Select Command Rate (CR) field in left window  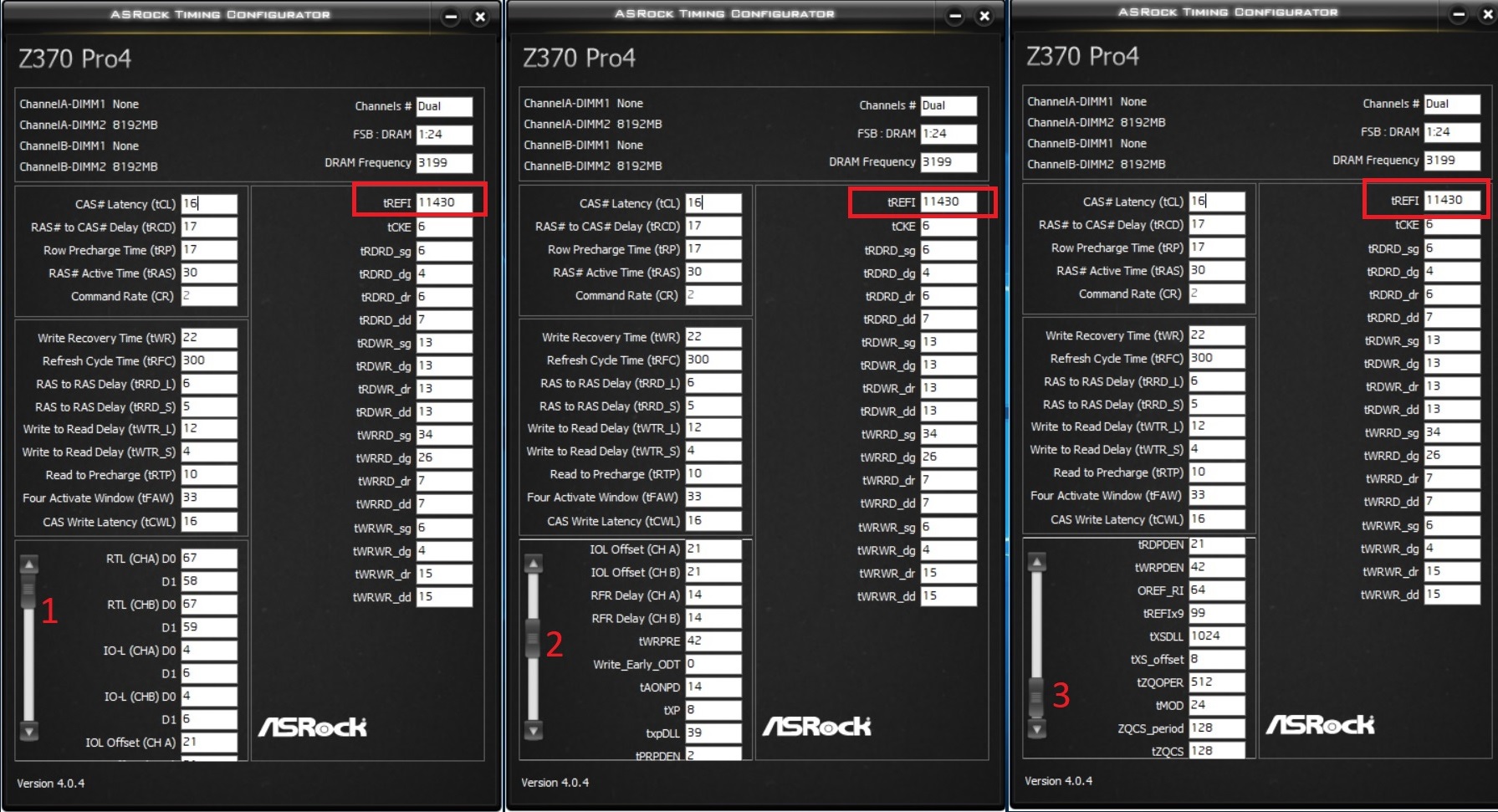(x=209, y=295)
